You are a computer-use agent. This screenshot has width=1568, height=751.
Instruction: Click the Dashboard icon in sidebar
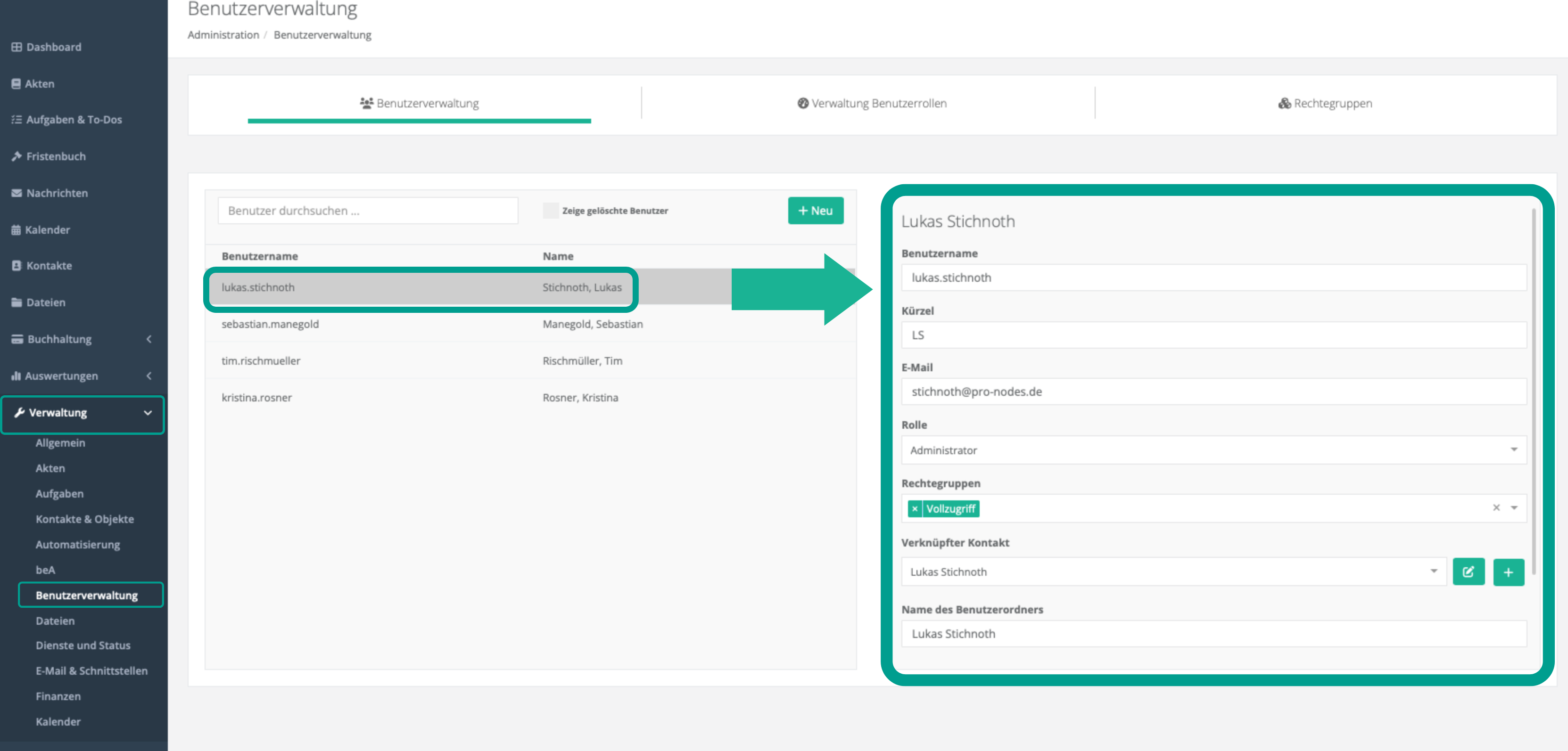coord(17,47)
